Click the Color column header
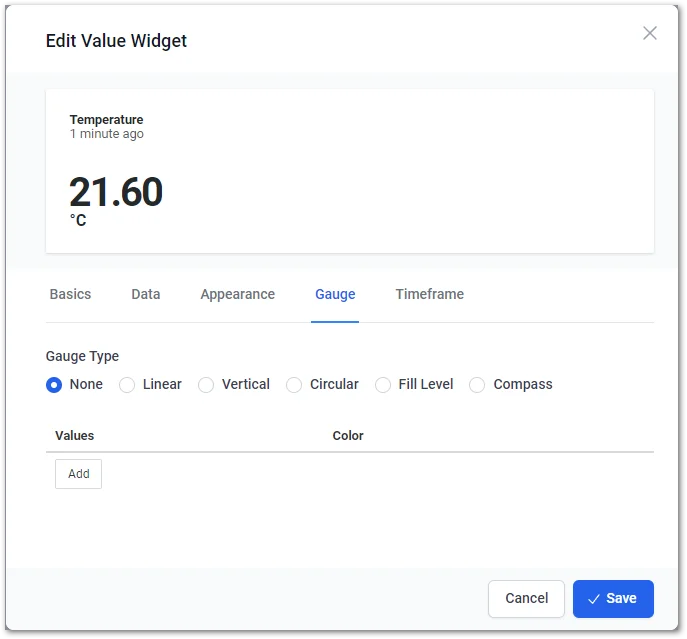Screen dimensions: 687x639 point(348,436)
